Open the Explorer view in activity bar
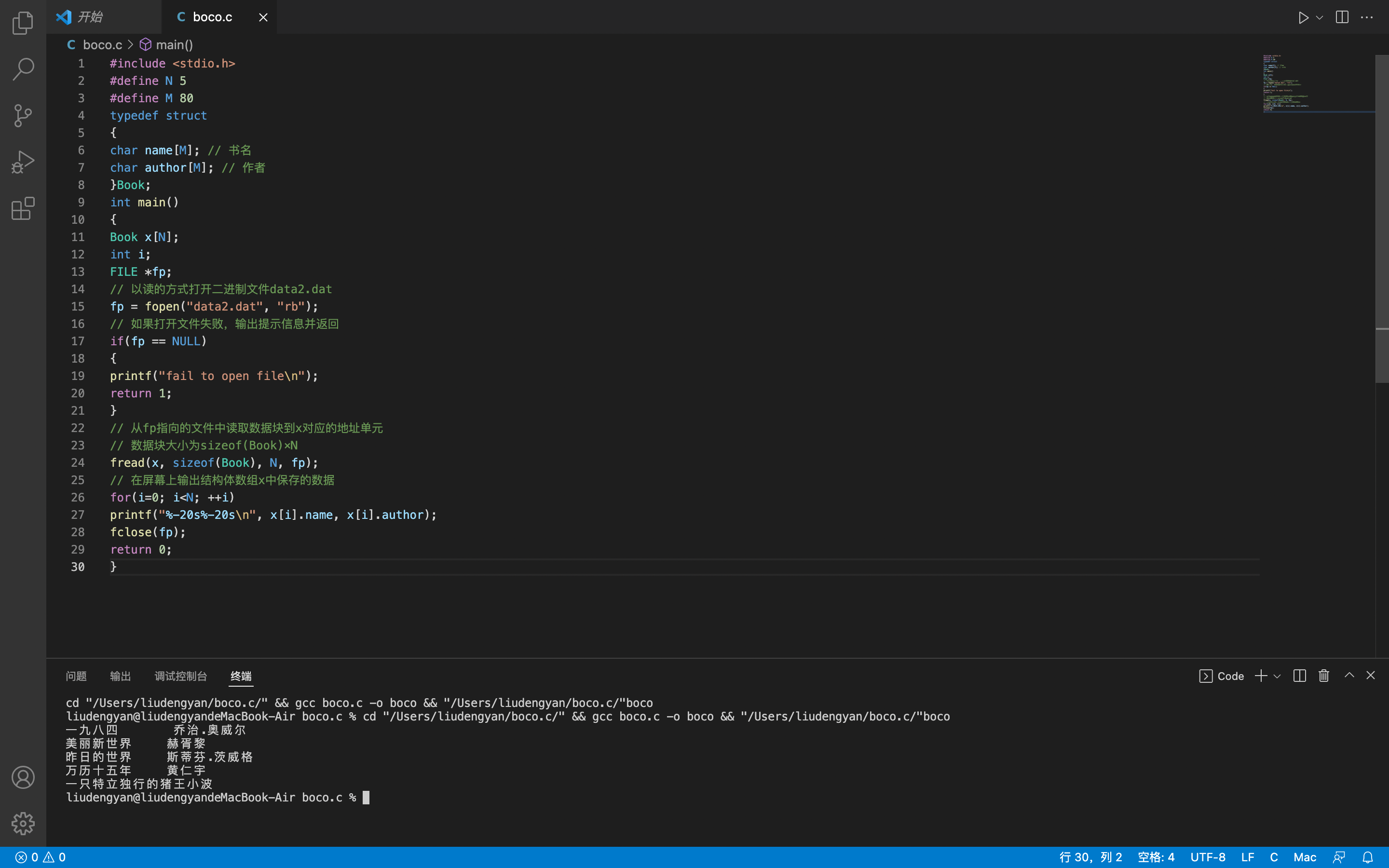 (x=23, y=23)
